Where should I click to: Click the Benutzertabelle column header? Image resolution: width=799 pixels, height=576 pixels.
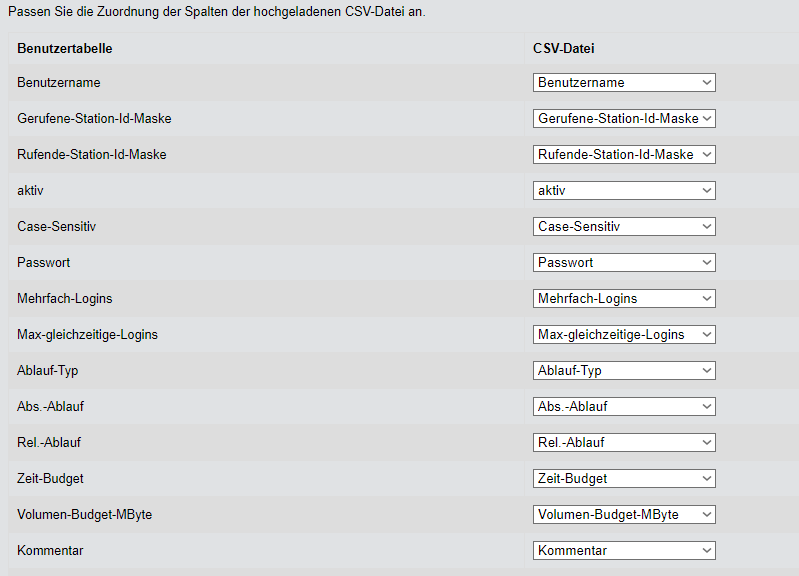(65, 48)
